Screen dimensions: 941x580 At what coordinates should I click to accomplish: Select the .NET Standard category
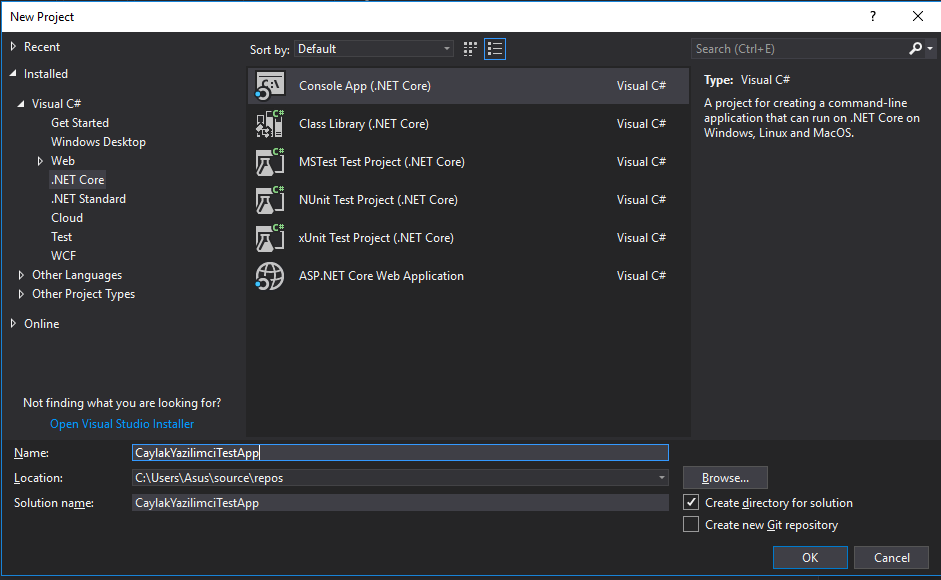pos(88,199)
